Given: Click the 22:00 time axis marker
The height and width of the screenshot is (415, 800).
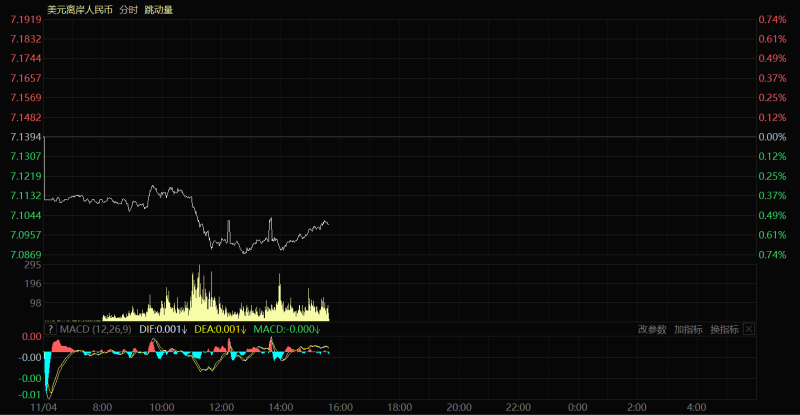Looking at the screenshot, I should coord(518,407).
